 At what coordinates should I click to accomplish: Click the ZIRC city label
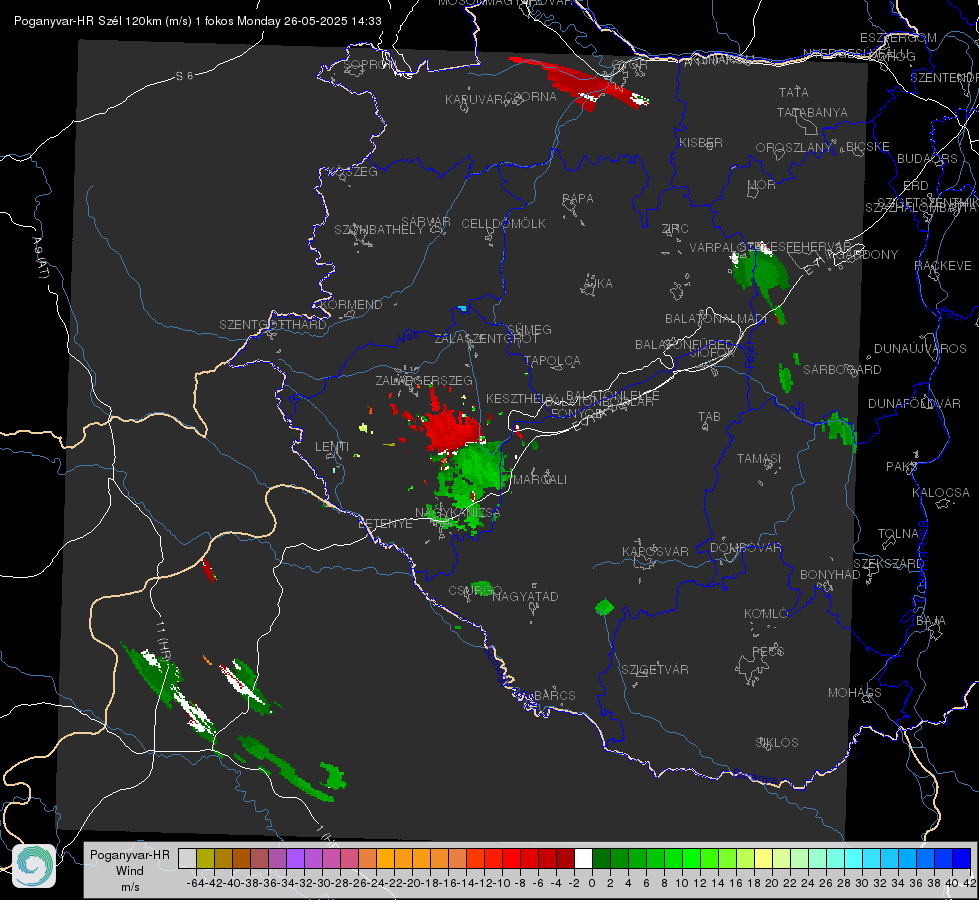pyautogui.click(x=675, y=229)
